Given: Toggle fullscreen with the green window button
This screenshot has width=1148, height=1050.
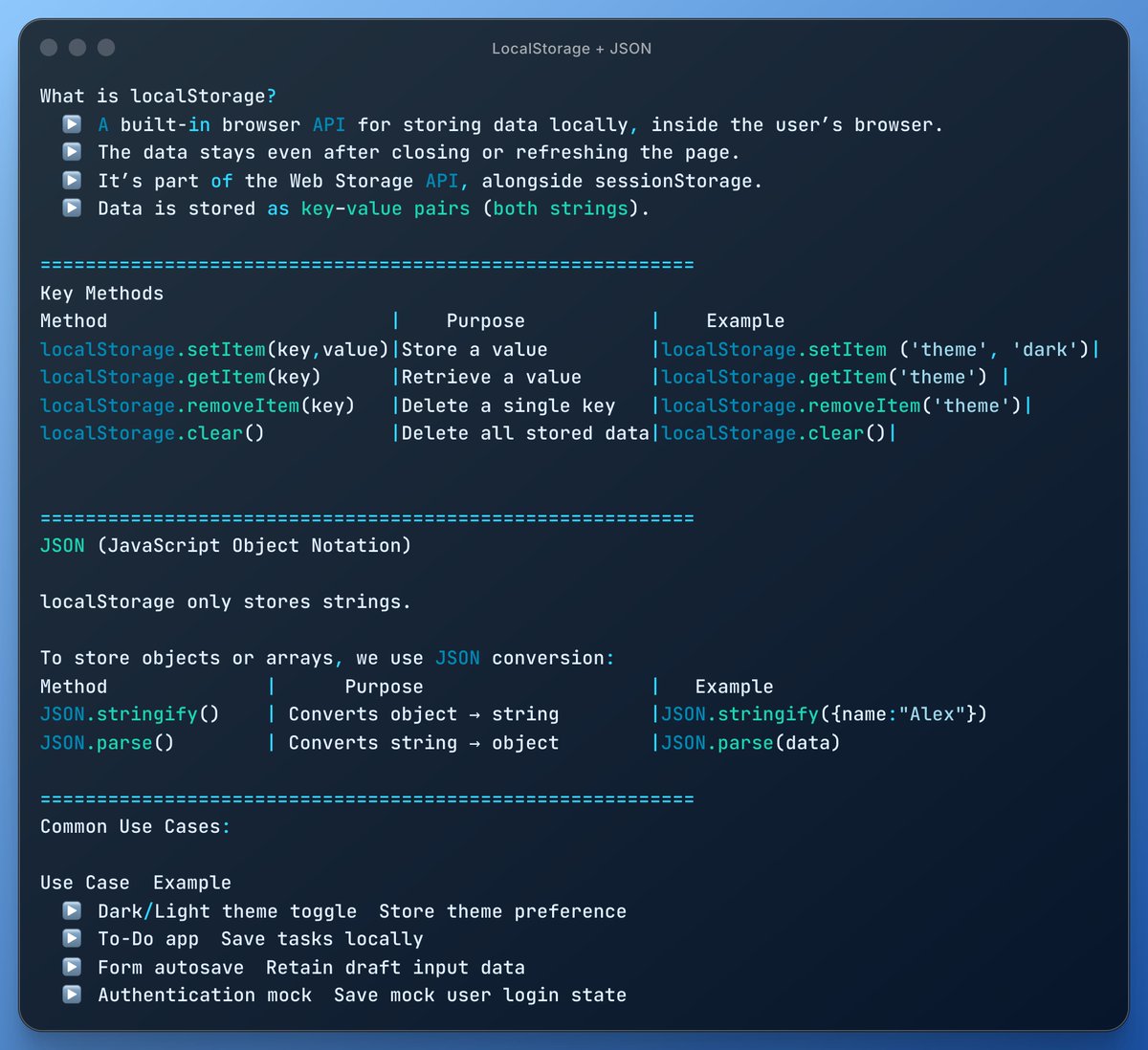Looking at the screenshot, I should coord(106,46).
